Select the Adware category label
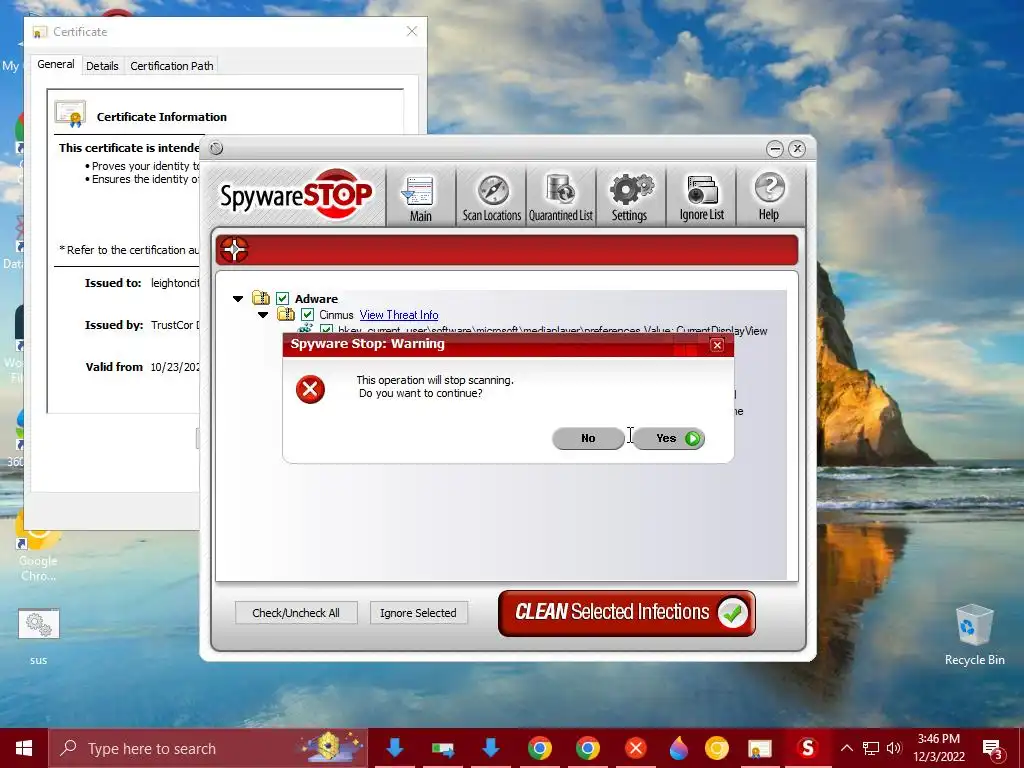 tap(316, 298)
